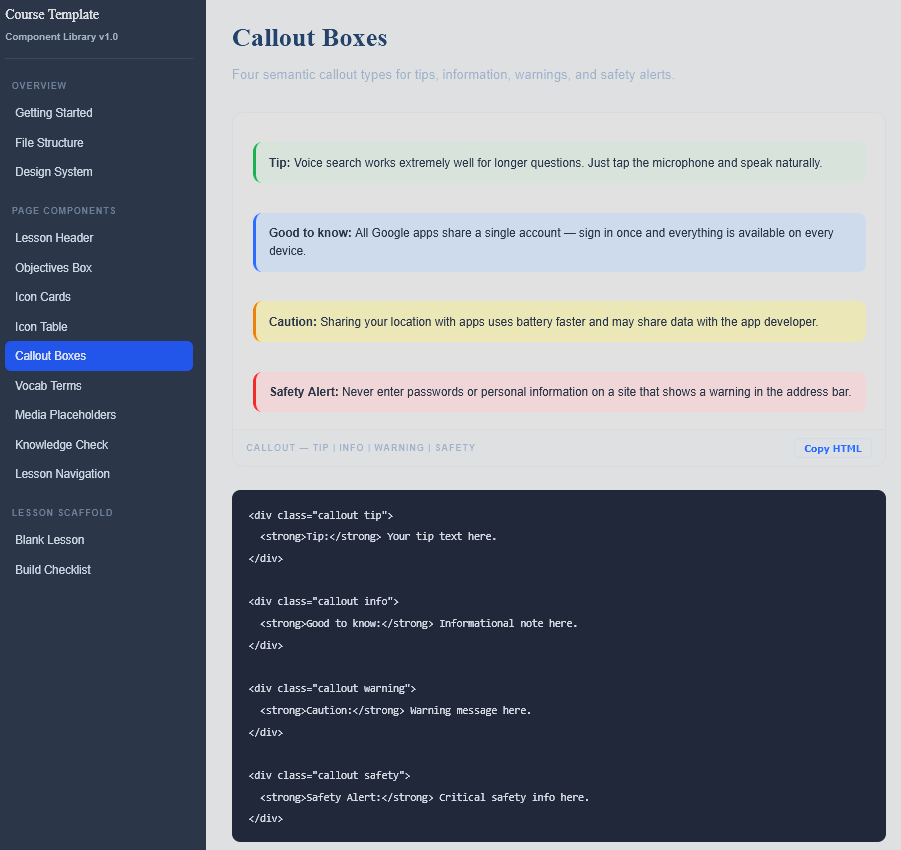
Task: Select Lesson Header component
Action: click(x=54, y=238)
